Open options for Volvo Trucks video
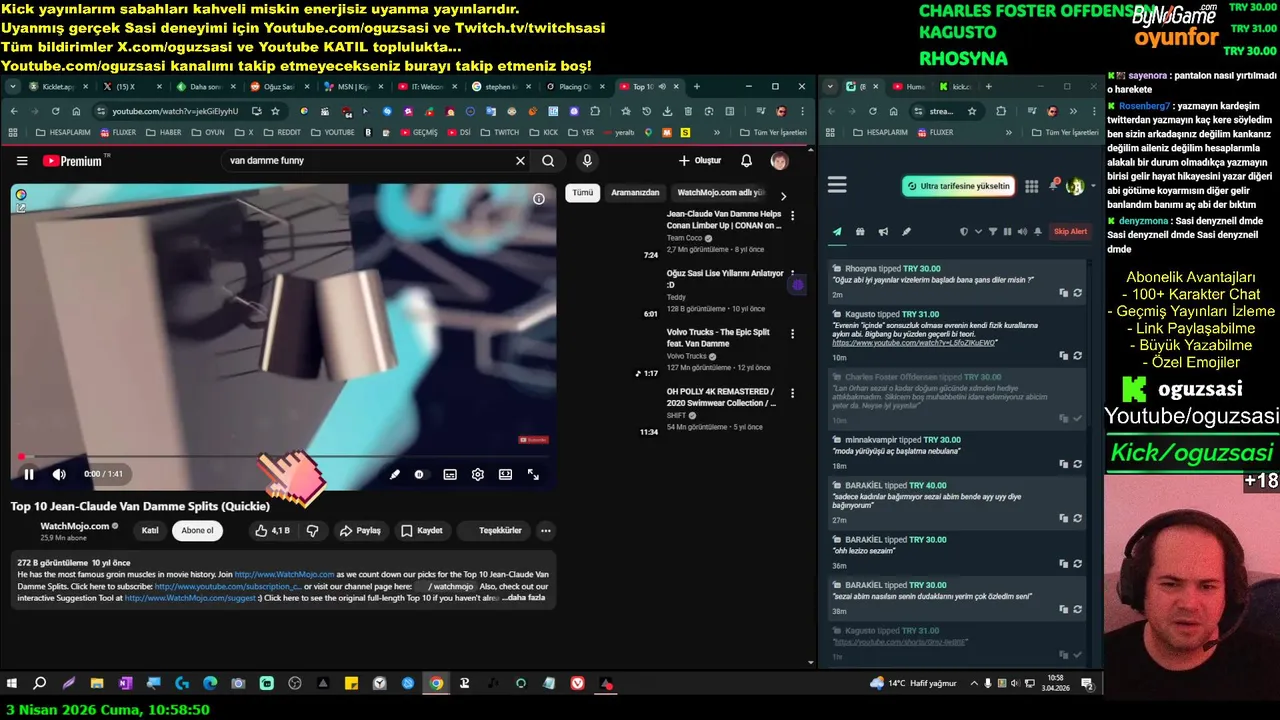 point(793,333)
